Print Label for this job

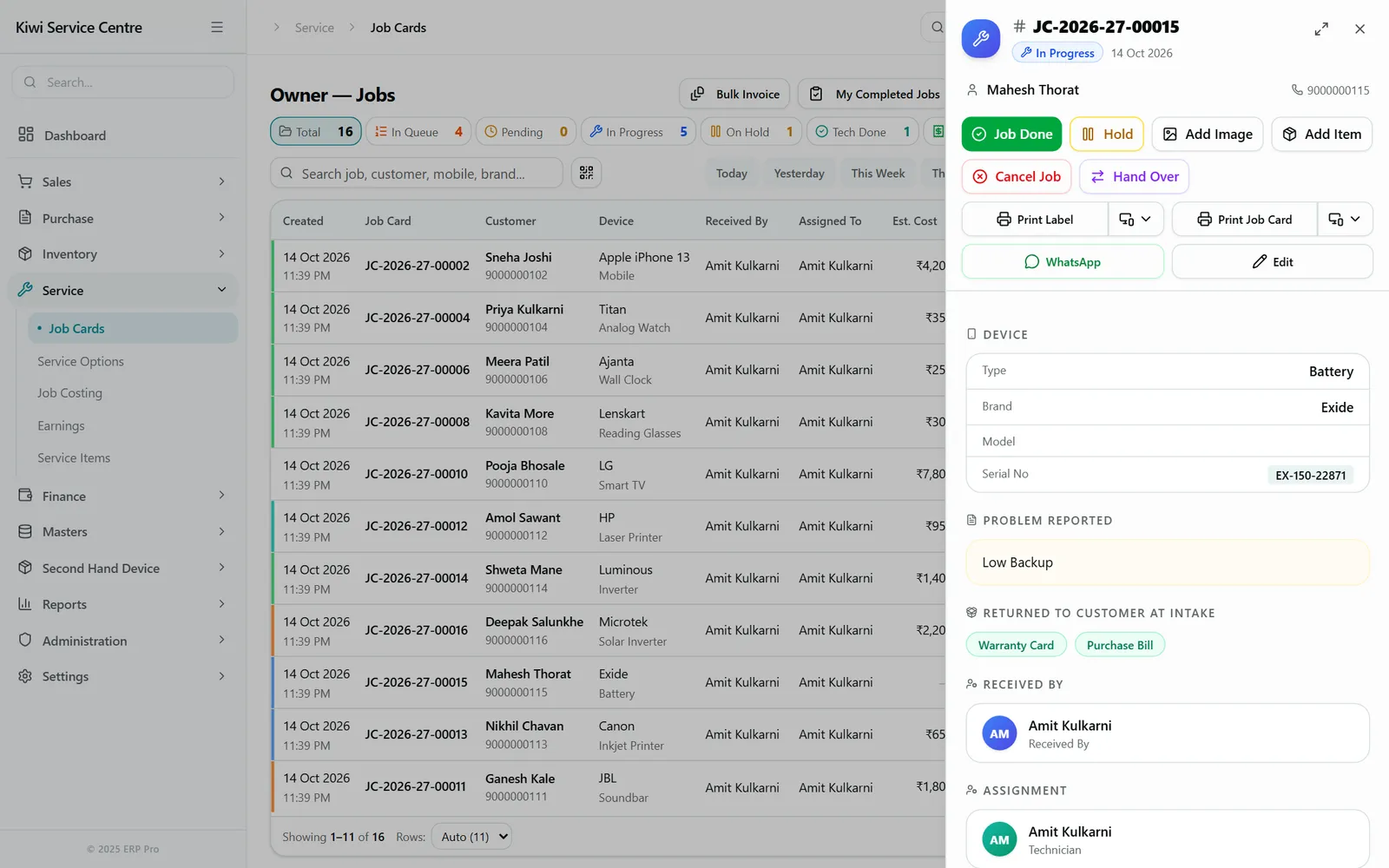coord(1035,220)
